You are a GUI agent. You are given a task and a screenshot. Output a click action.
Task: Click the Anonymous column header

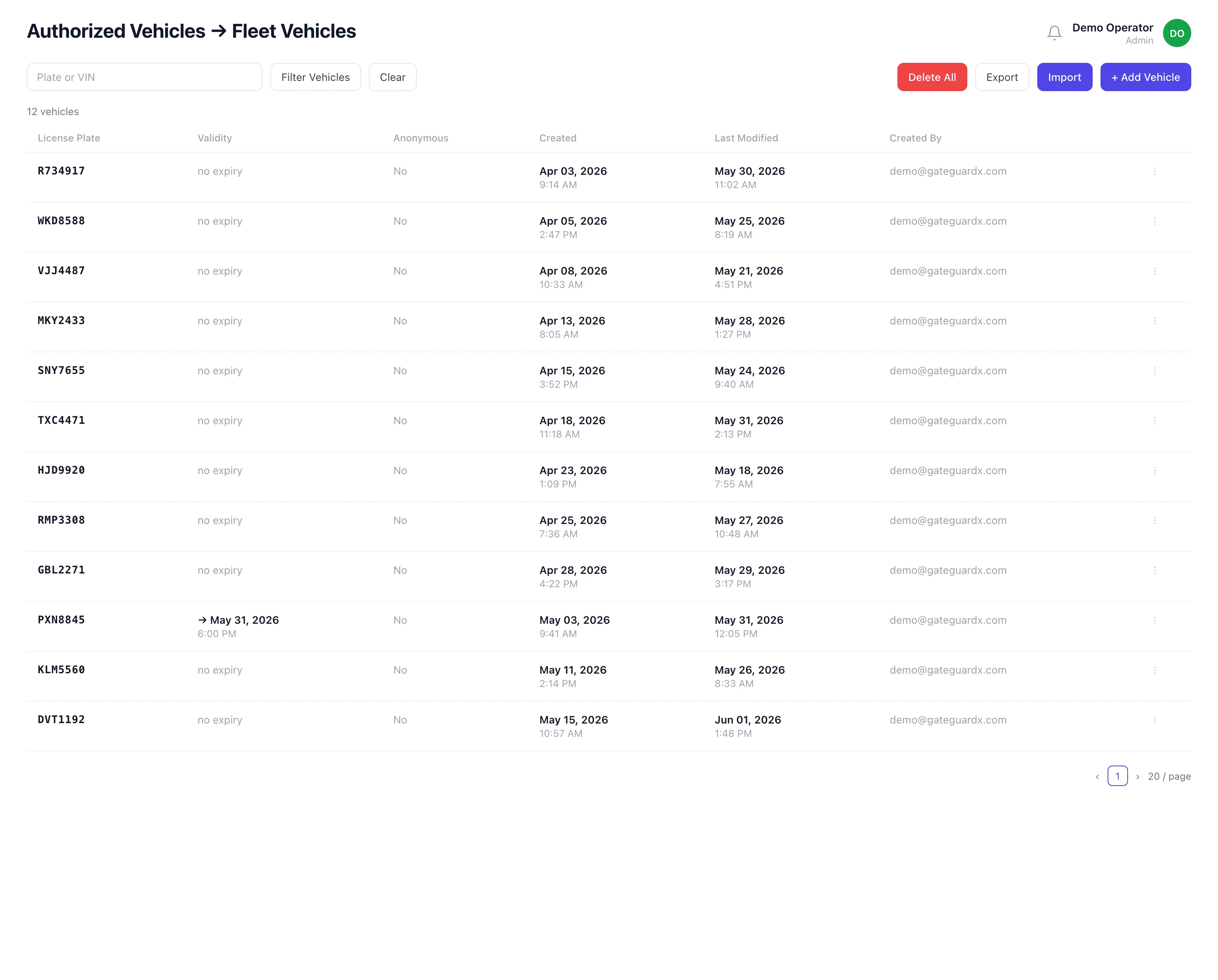click(x=421, y=138)
